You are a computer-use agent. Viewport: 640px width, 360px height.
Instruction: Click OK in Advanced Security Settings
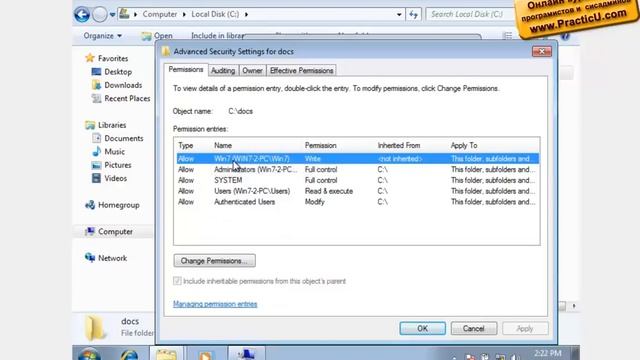click(422, 329)
